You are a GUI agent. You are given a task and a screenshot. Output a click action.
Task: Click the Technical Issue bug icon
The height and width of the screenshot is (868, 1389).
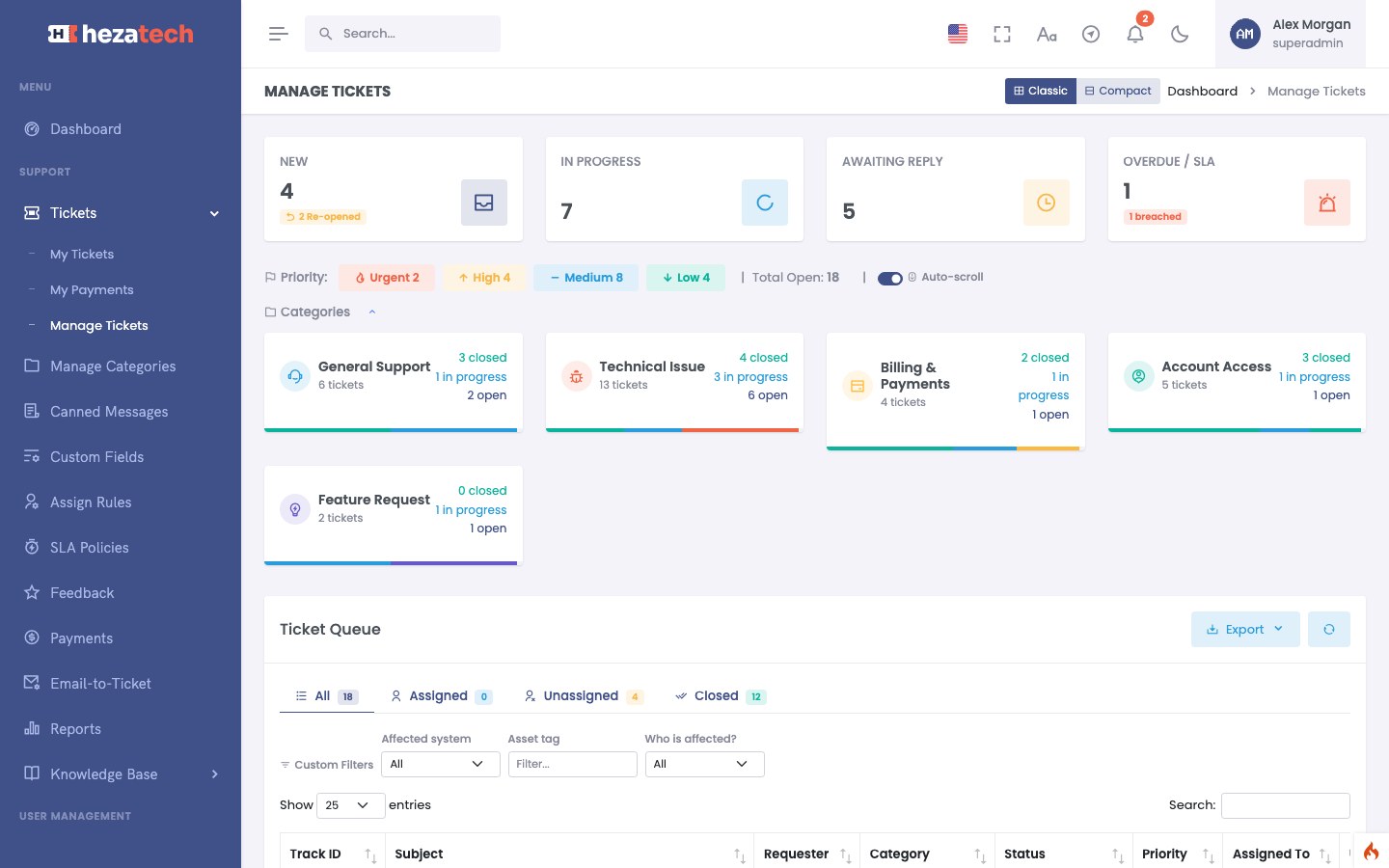[x=576, y=376]
